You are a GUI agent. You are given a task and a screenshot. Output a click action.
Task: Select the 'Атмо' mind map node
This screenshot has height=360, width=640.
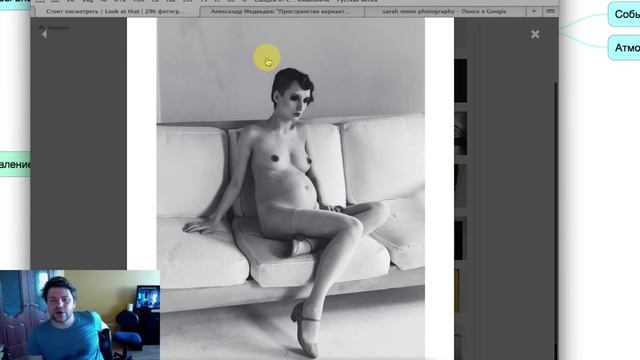(624, 48)
